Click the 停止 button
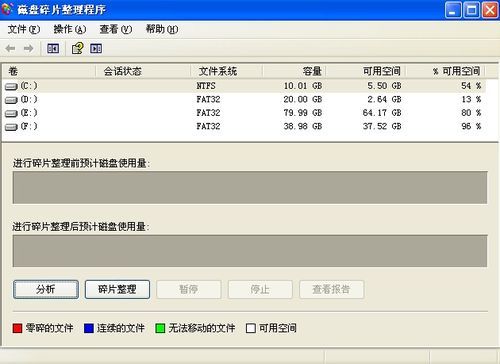 point(260,289)
